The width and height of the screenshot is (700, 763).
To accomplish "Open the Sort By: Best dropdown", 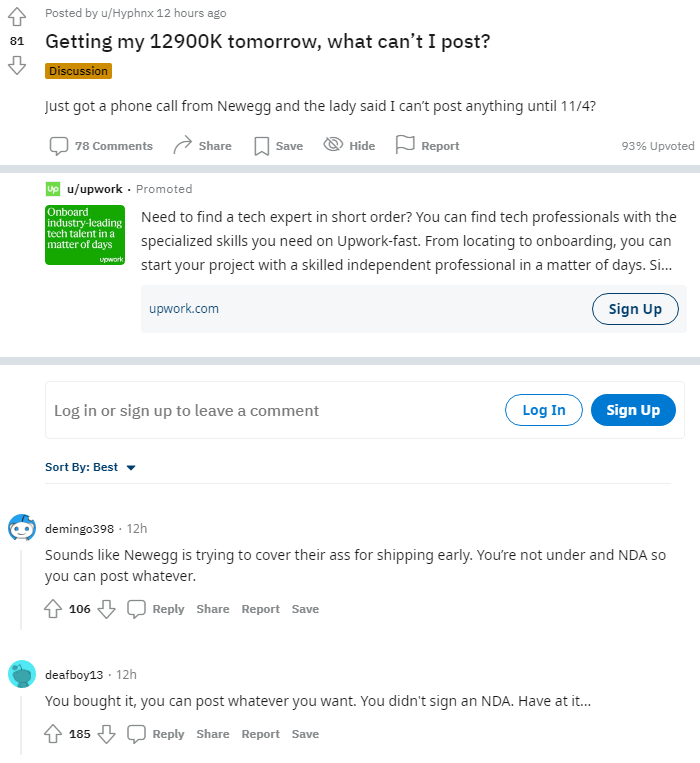I will [x=90, y=467].
